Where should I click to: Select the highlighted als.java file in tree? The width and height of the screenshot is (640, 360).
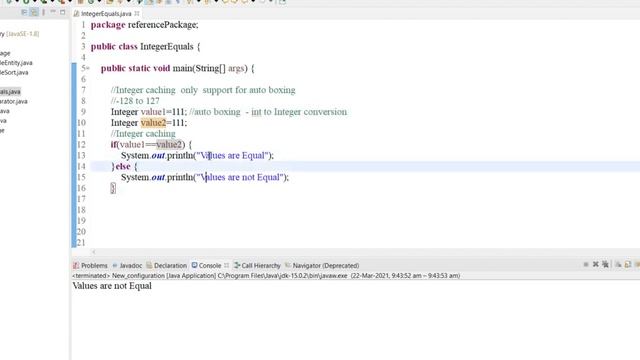pyautogui.click(x=10, y=92)
